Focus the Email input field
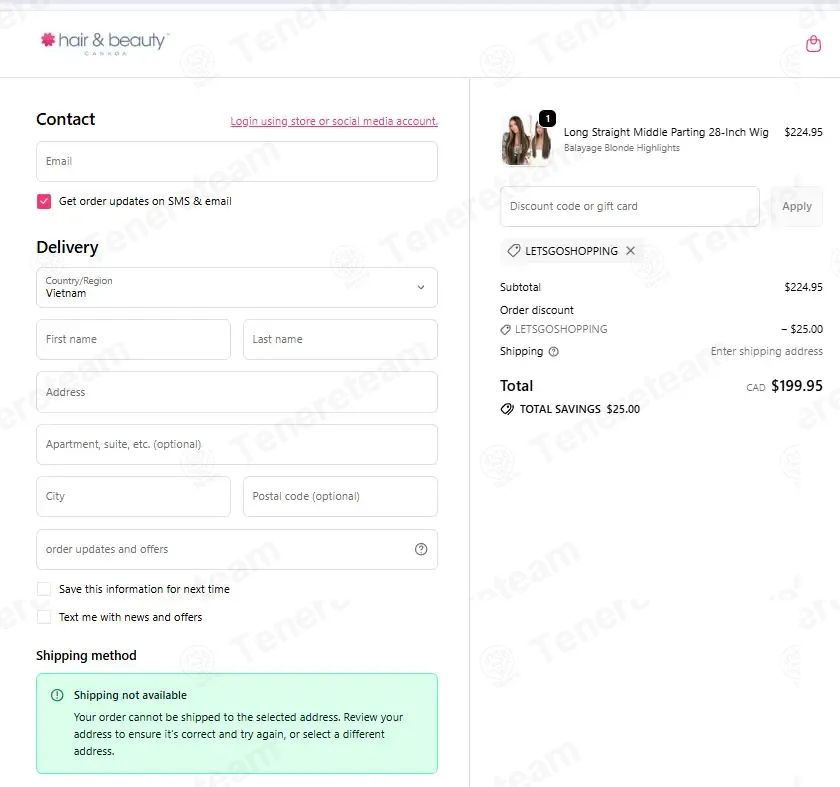Image resolution: width=840 pixels, height=787 pixels. [237, 162]
